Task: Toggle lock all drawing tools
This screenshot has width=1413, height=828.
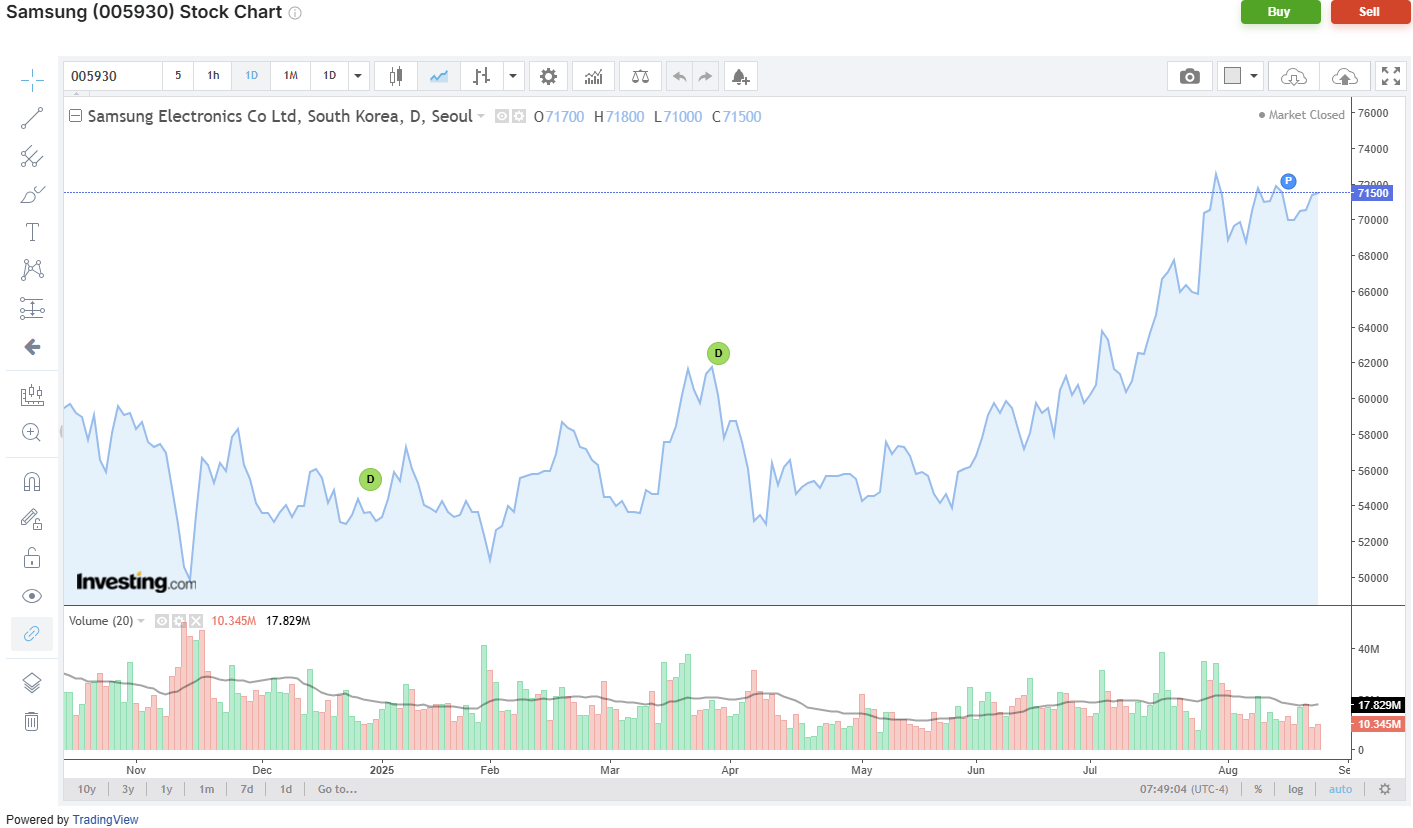Action: coord(32,557)
